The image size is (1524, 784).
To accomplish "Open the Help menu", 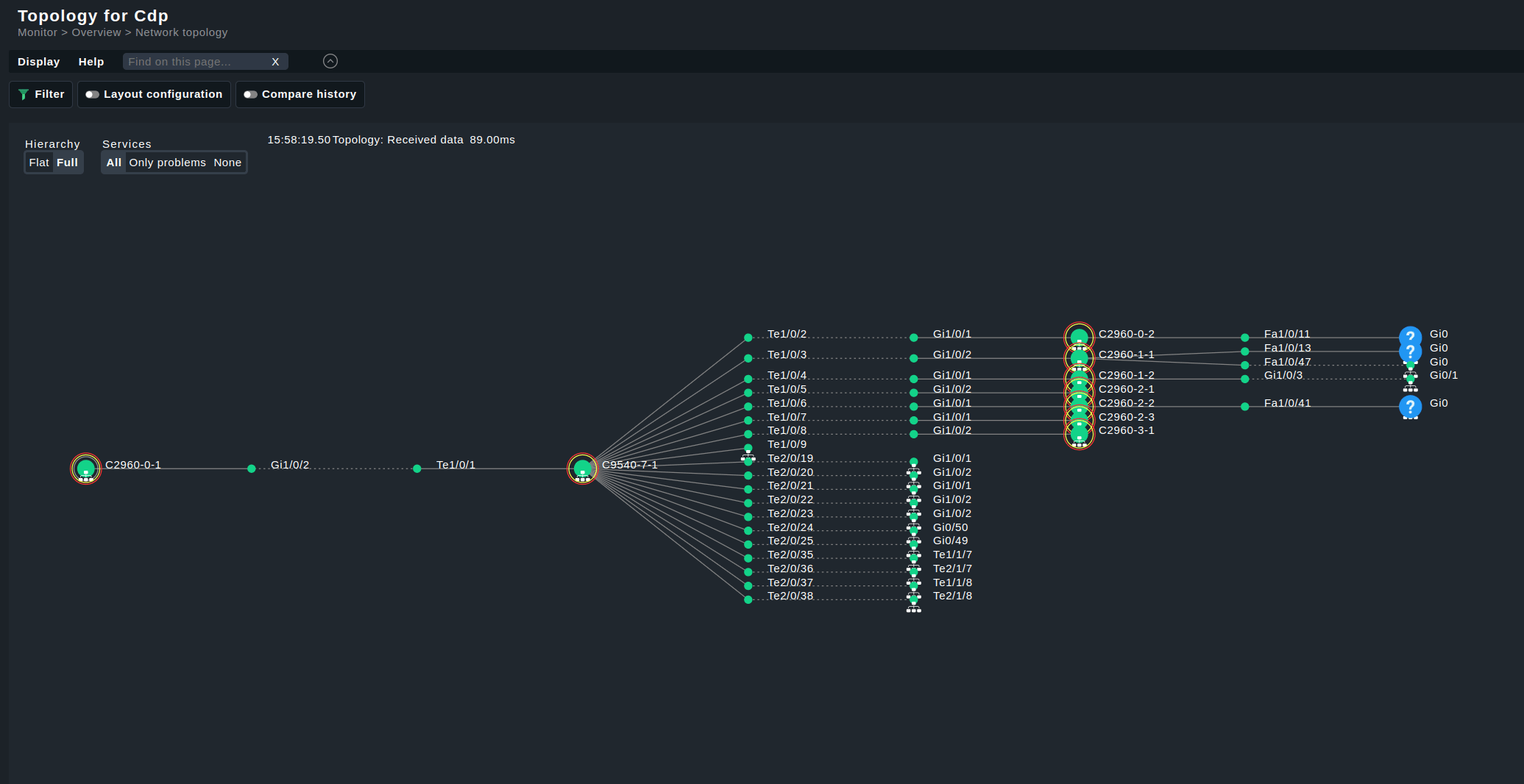I will point(91,62).
